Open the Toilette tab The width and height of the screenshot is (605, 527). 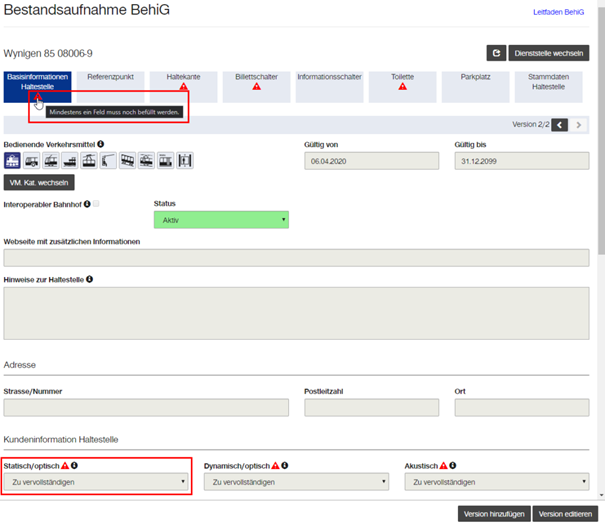tap(402, 87)
